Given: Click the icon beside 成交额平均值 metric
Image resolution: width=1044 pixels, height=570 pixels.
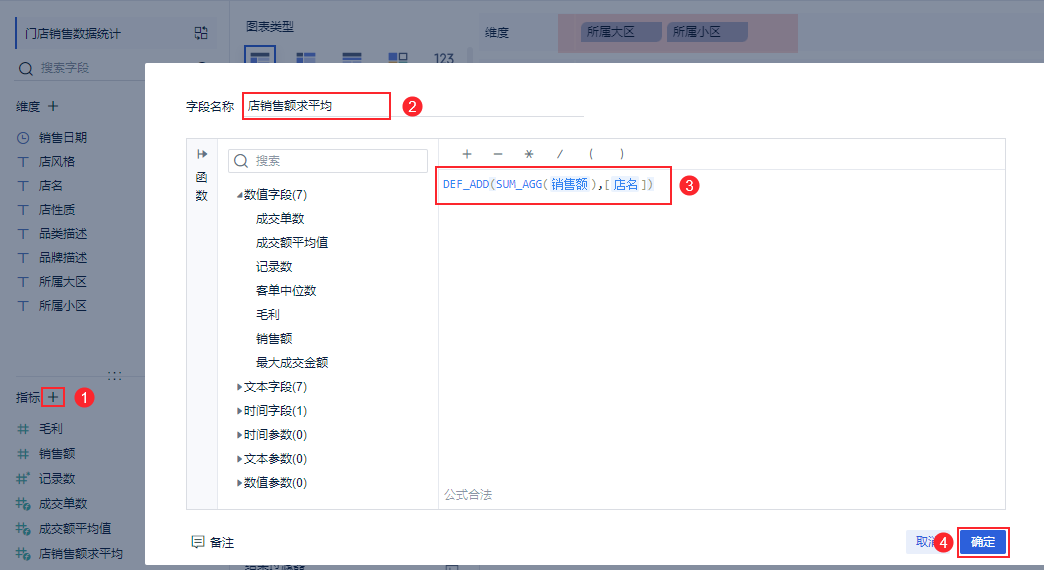Looking at the screenshot, I should point(23,529).
